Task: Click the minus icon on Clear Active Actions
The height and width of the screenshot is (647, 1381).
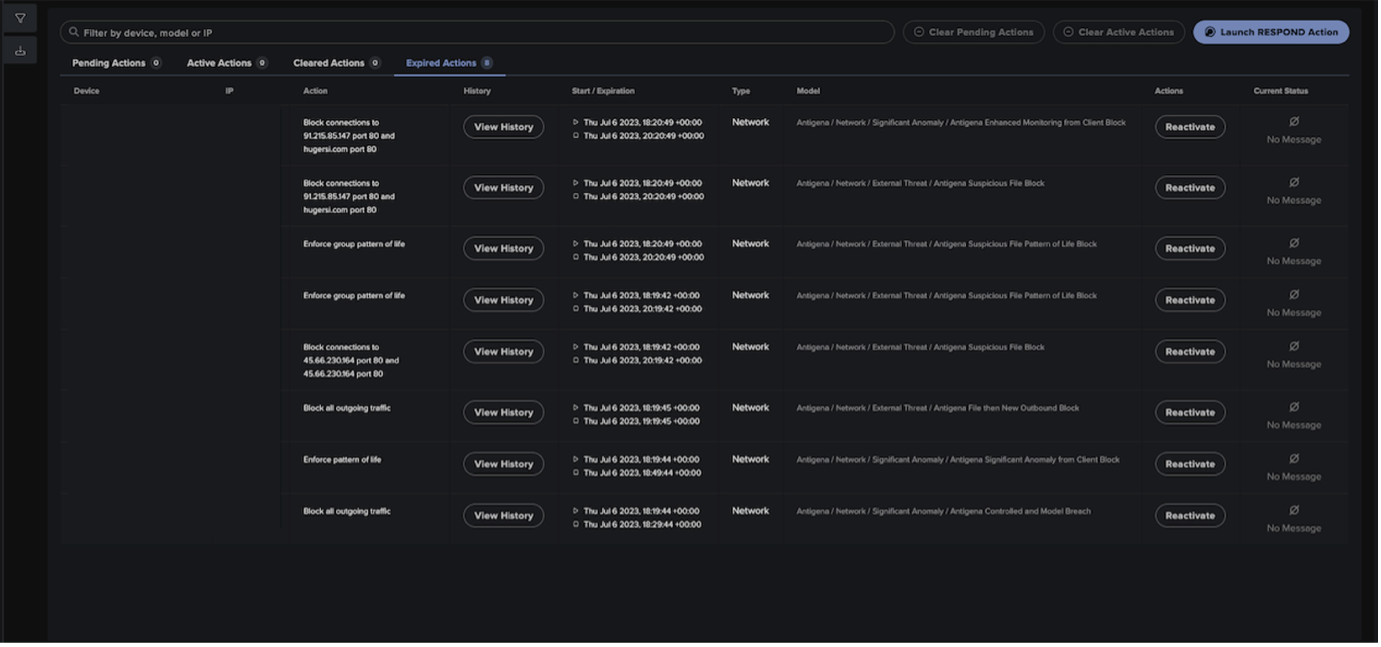Action: (1066, 31)
